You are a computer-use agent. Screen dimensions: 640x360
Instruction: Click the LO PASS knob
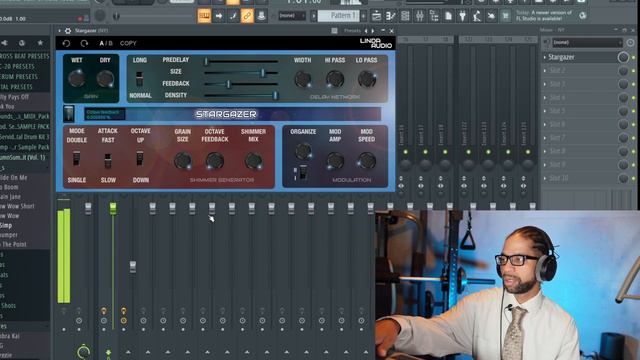(367, 79)
